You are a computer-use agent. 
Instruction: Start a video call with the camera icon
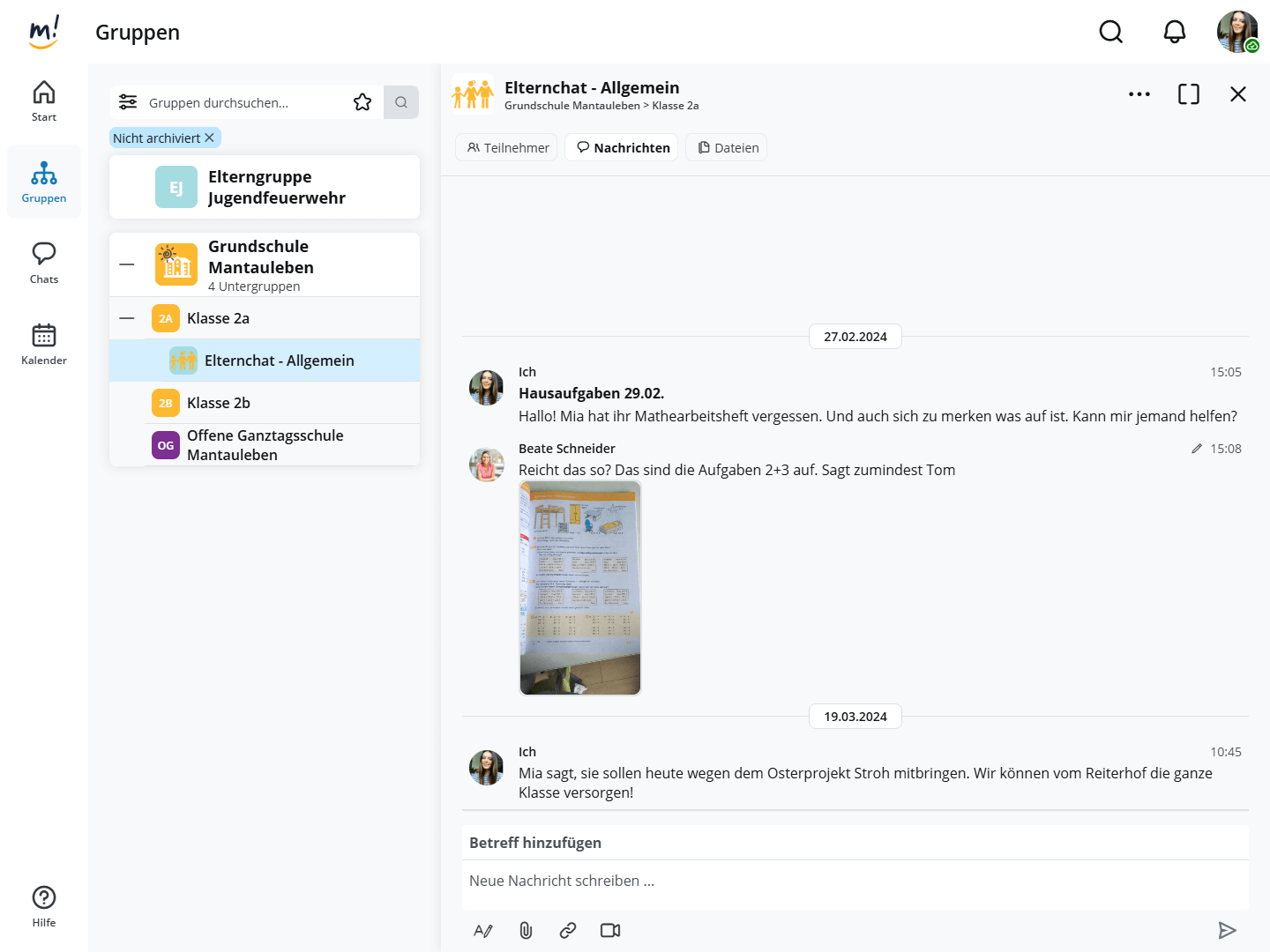tap(610, 930)
